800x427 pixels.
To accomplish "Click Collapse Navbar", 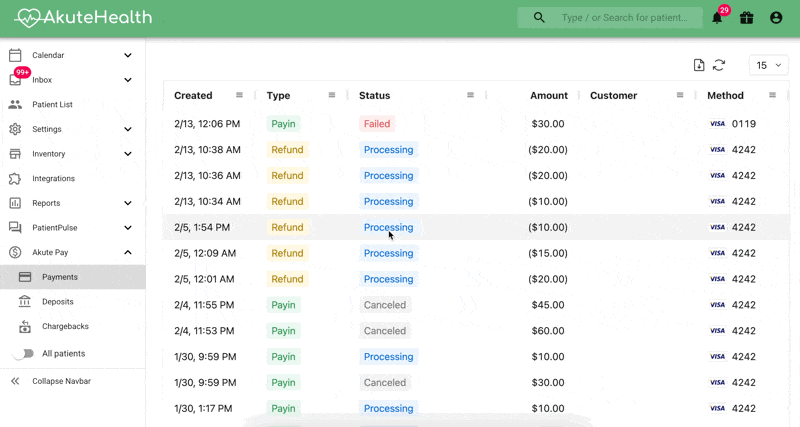I will click(60, 381).
